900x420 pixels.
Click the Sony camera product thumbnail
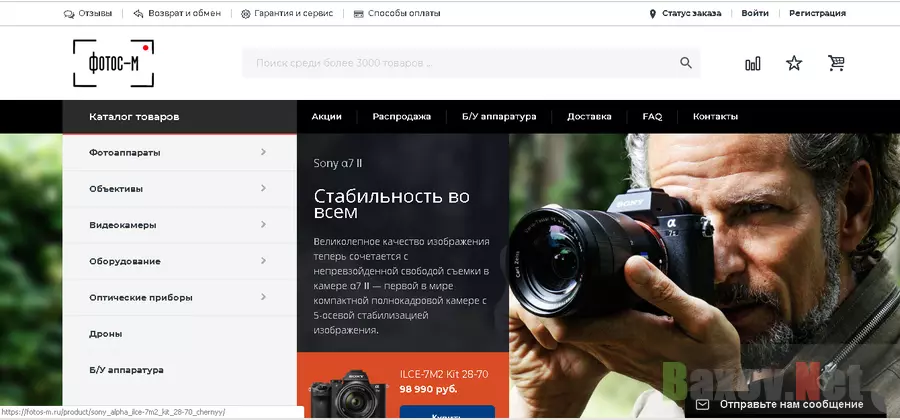pyautogui.click(x=348, y=395)
